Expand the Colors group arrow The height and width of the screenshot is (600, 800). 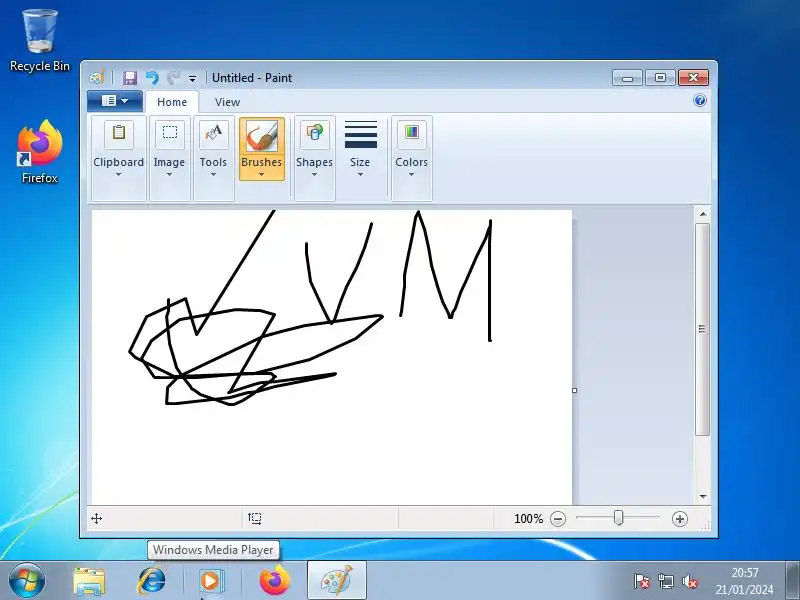point(411,174)
